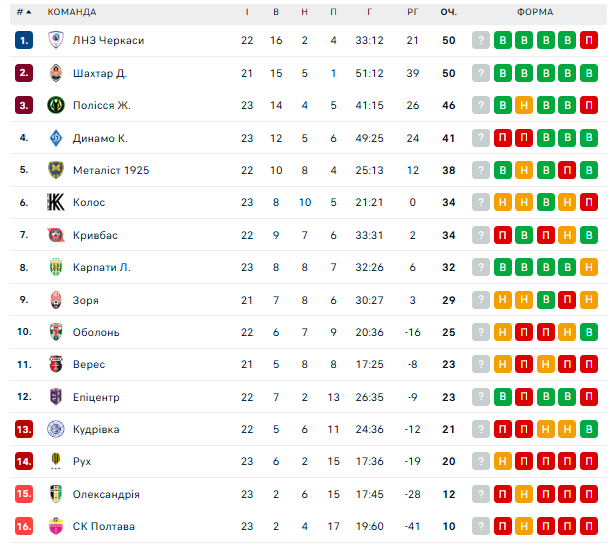Click the Оболонь team badge
This screenshot has height=549, width=611.
click(x=56, y=332)
